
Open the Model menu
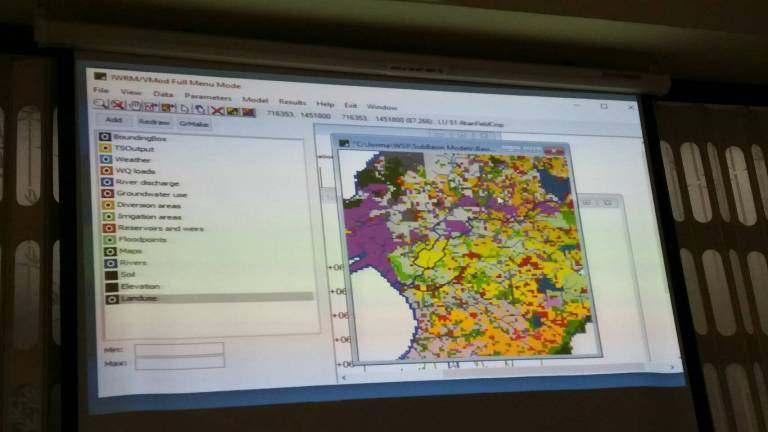coord(254,100)
